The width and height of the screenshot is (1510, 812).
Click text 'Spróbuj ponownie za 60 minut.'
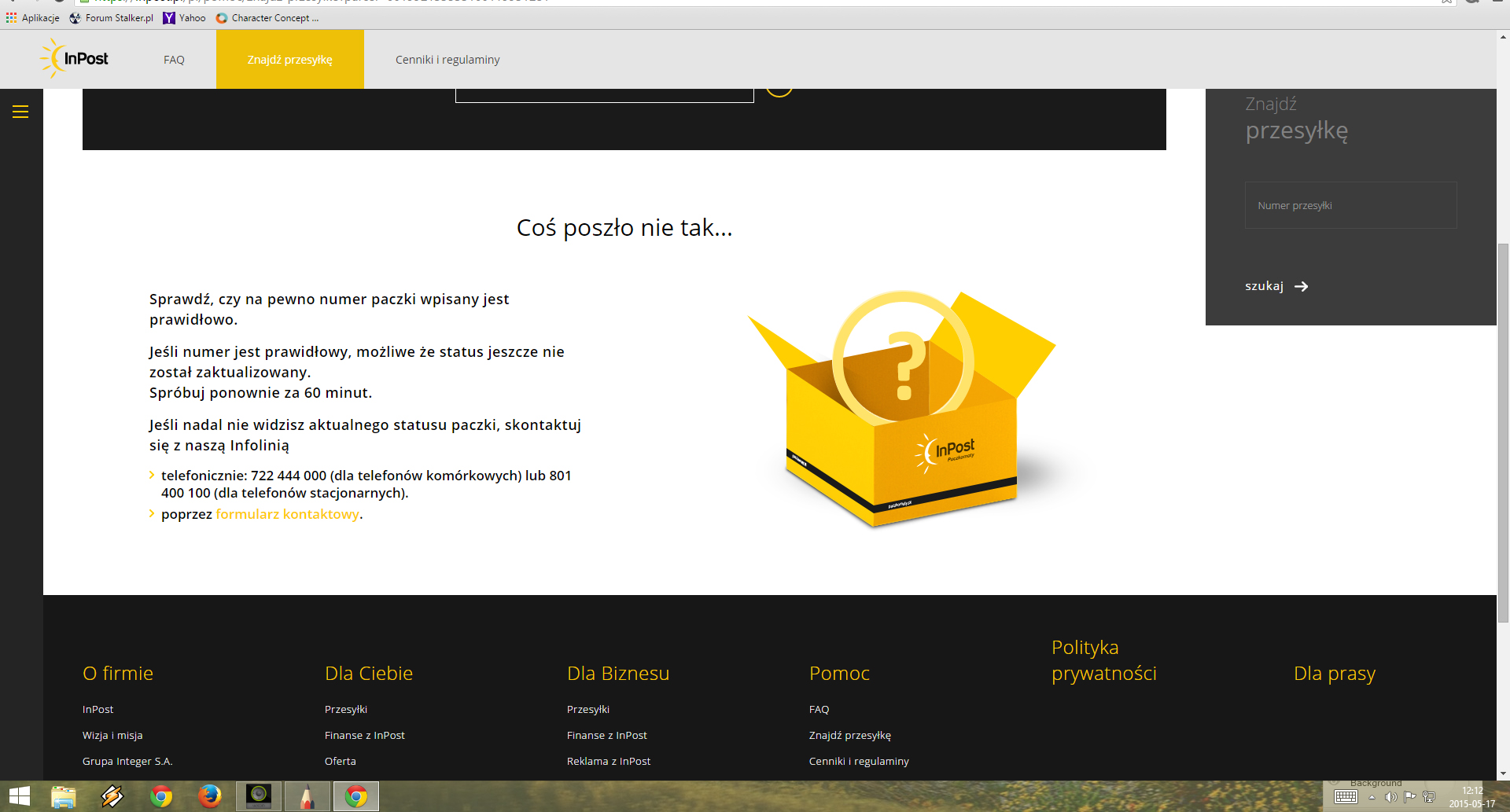click(261, 392)
